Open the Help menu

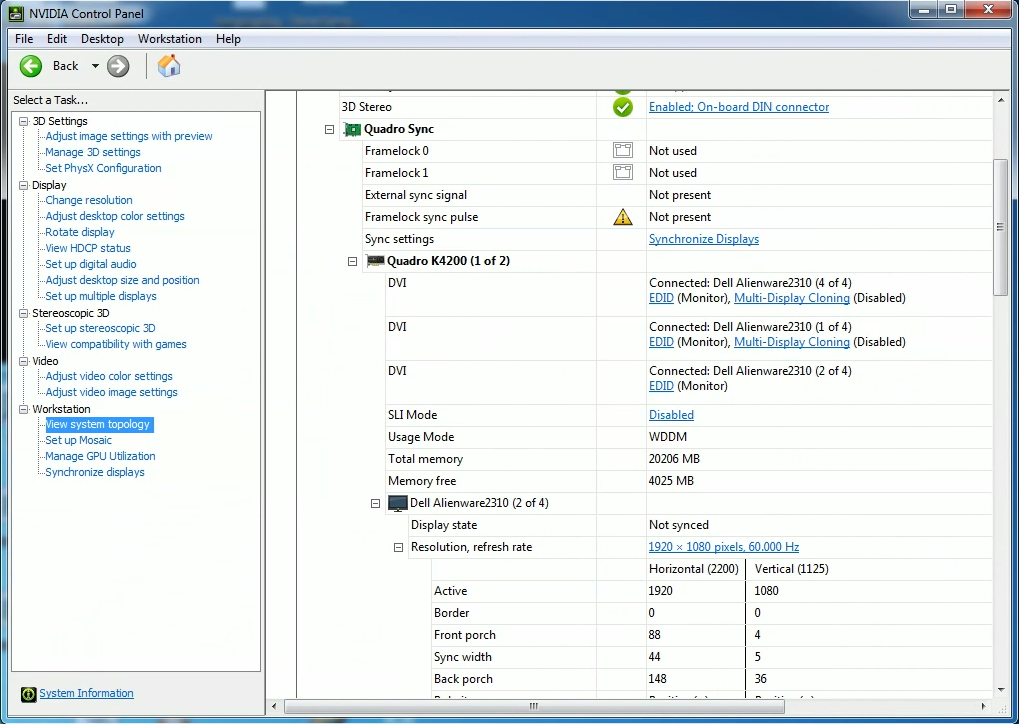(x=228, y=39)
